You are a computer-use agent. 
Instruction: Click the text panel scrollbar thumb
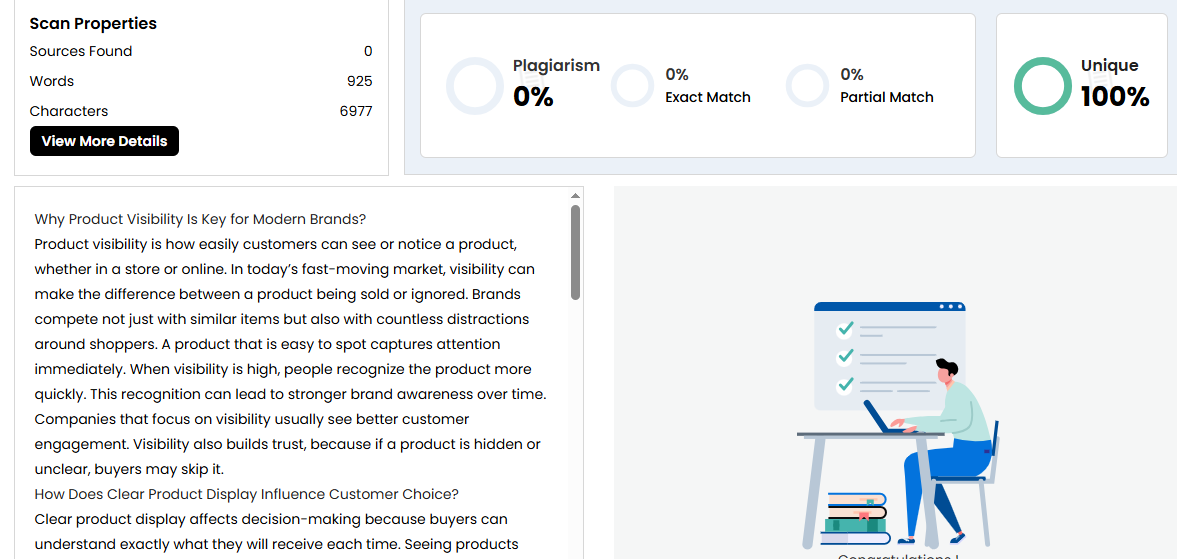pos(575,252)
